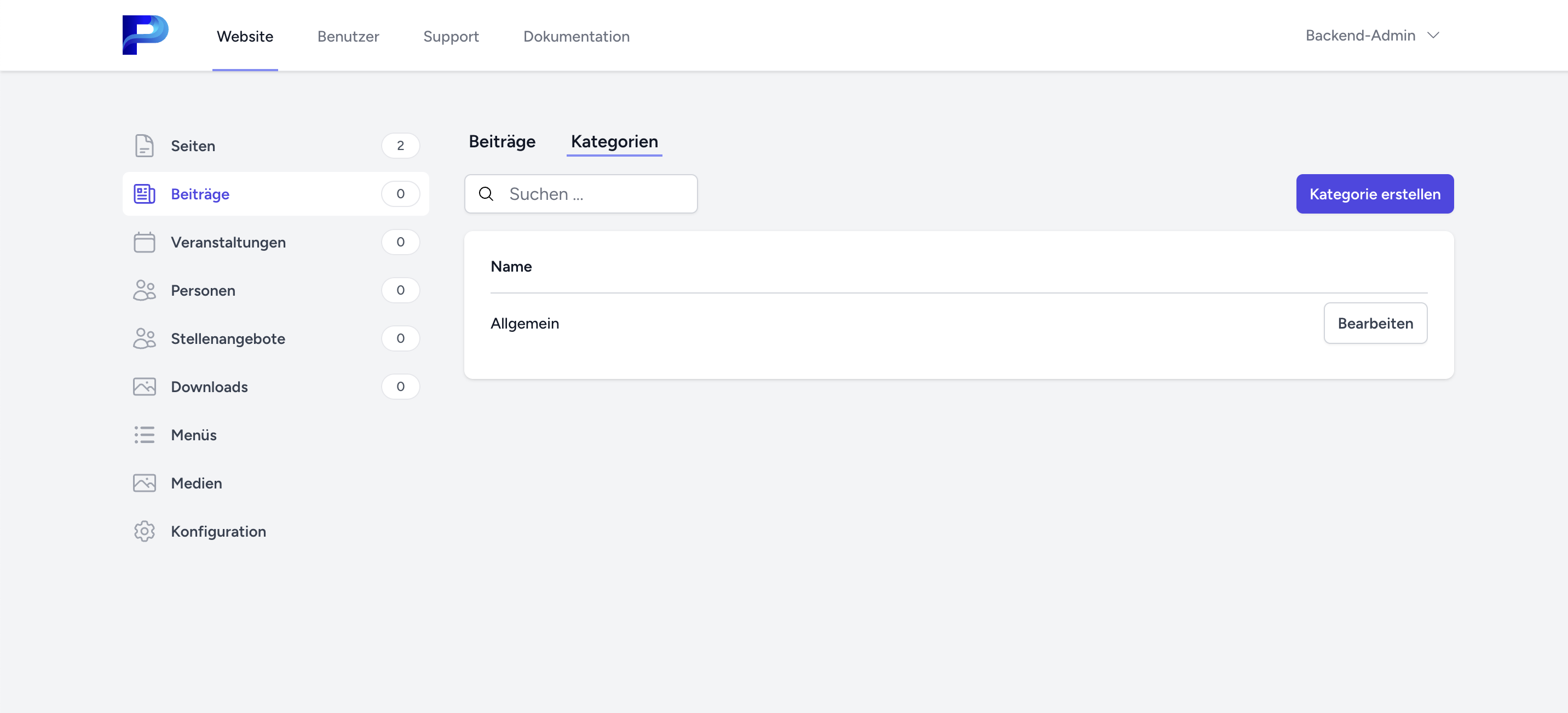Viewport: 1568px width, 713px height.
Task: Click the Personen people icon
Action: tap(144, 290)
